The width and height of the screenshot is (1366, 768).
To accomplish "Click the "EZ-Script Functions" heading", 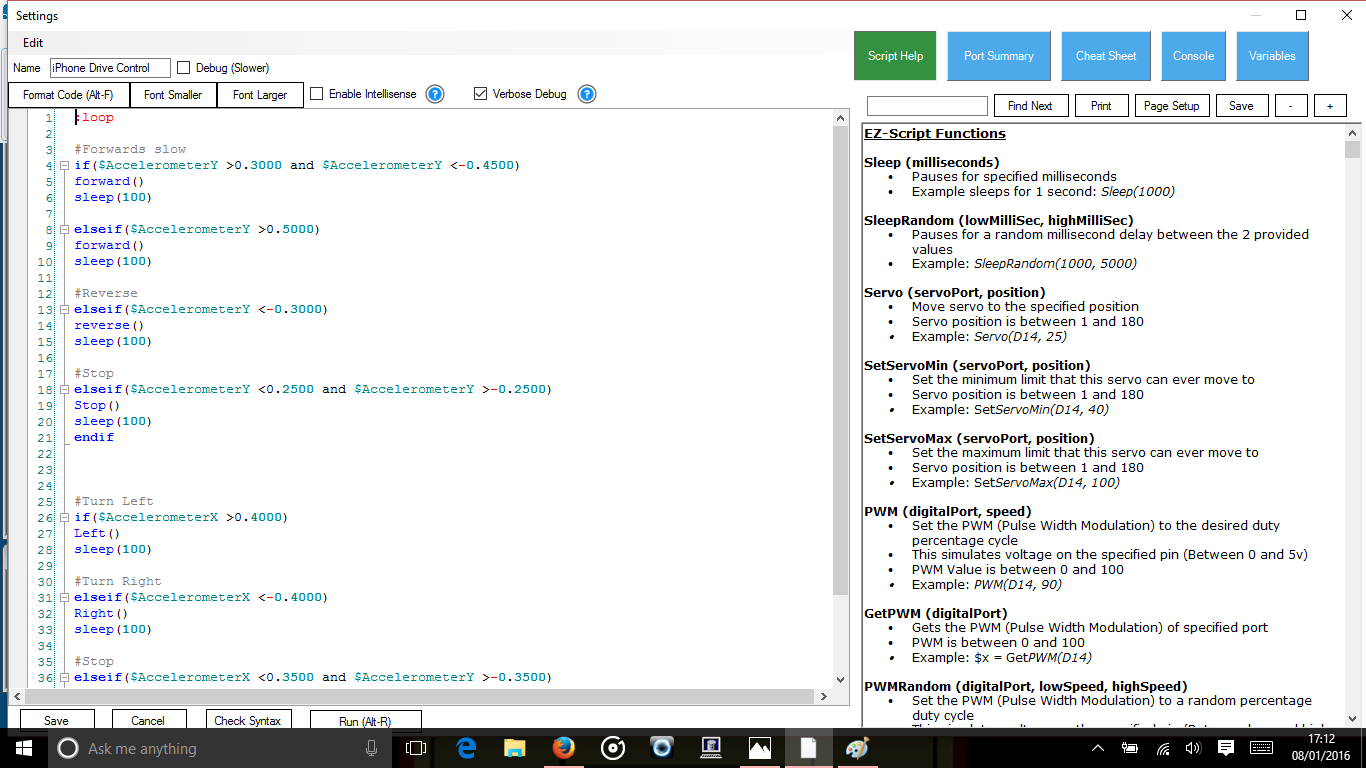I will click(x=935, y=133).
